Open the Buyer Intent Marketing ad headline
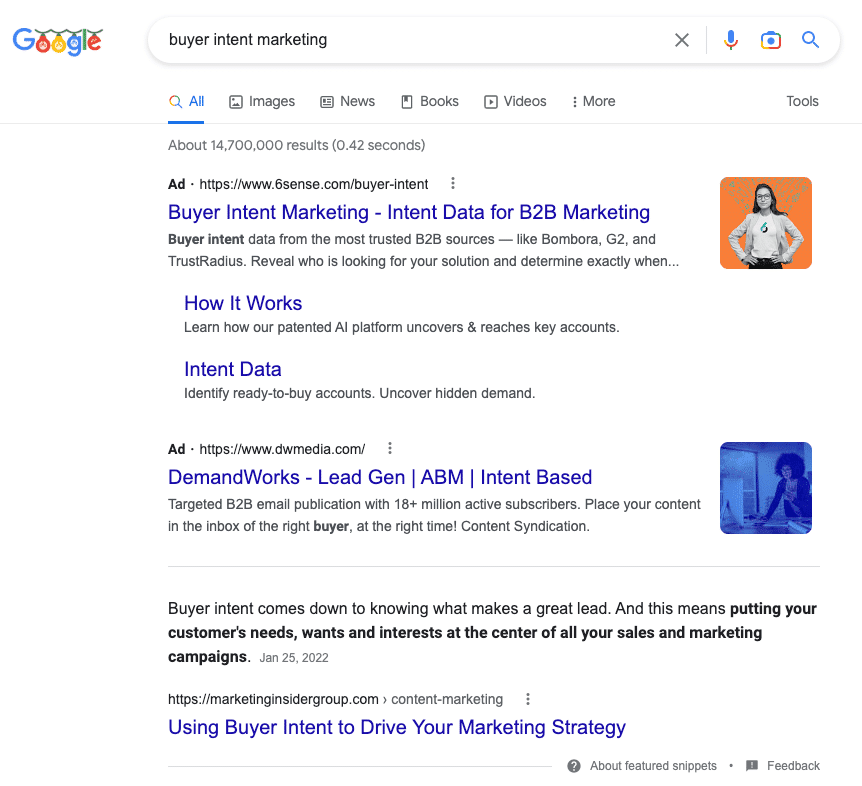Image resolution: width=862 pixels, height=786 pixels. pyautogui.click(x=409, y=212)
